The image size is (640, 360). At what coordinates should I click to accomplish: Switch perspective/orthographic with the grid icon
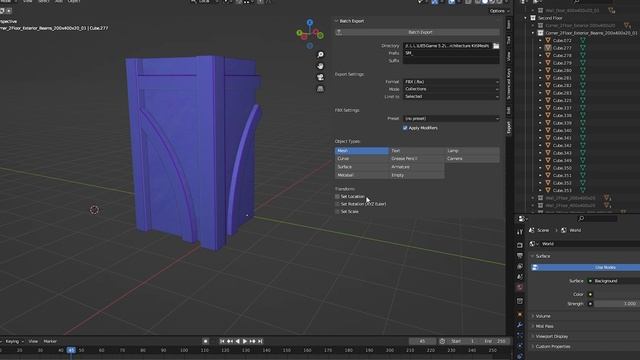coord(320,89)
